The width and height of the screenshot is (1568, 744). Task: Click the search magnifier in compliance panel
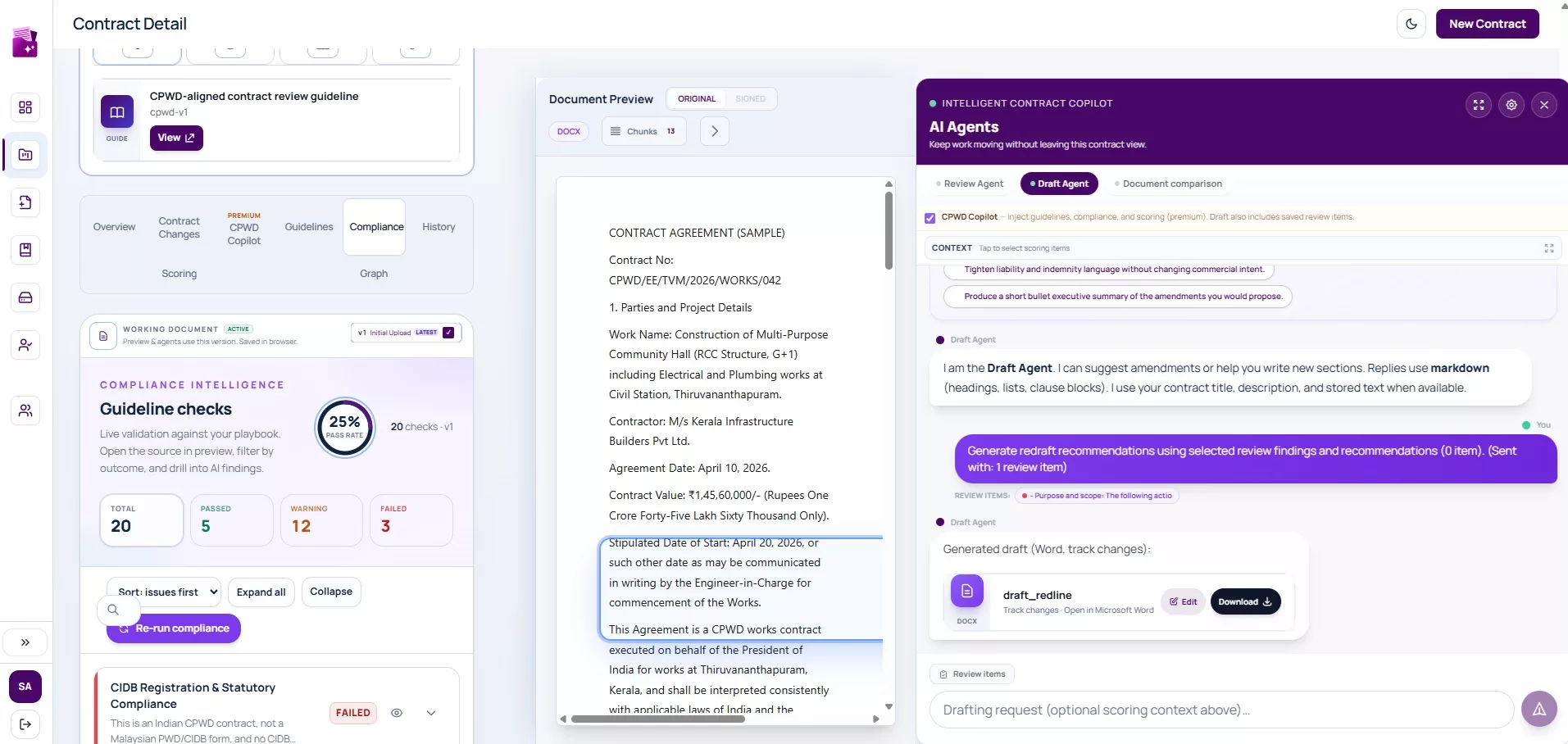tap(113, 610)
